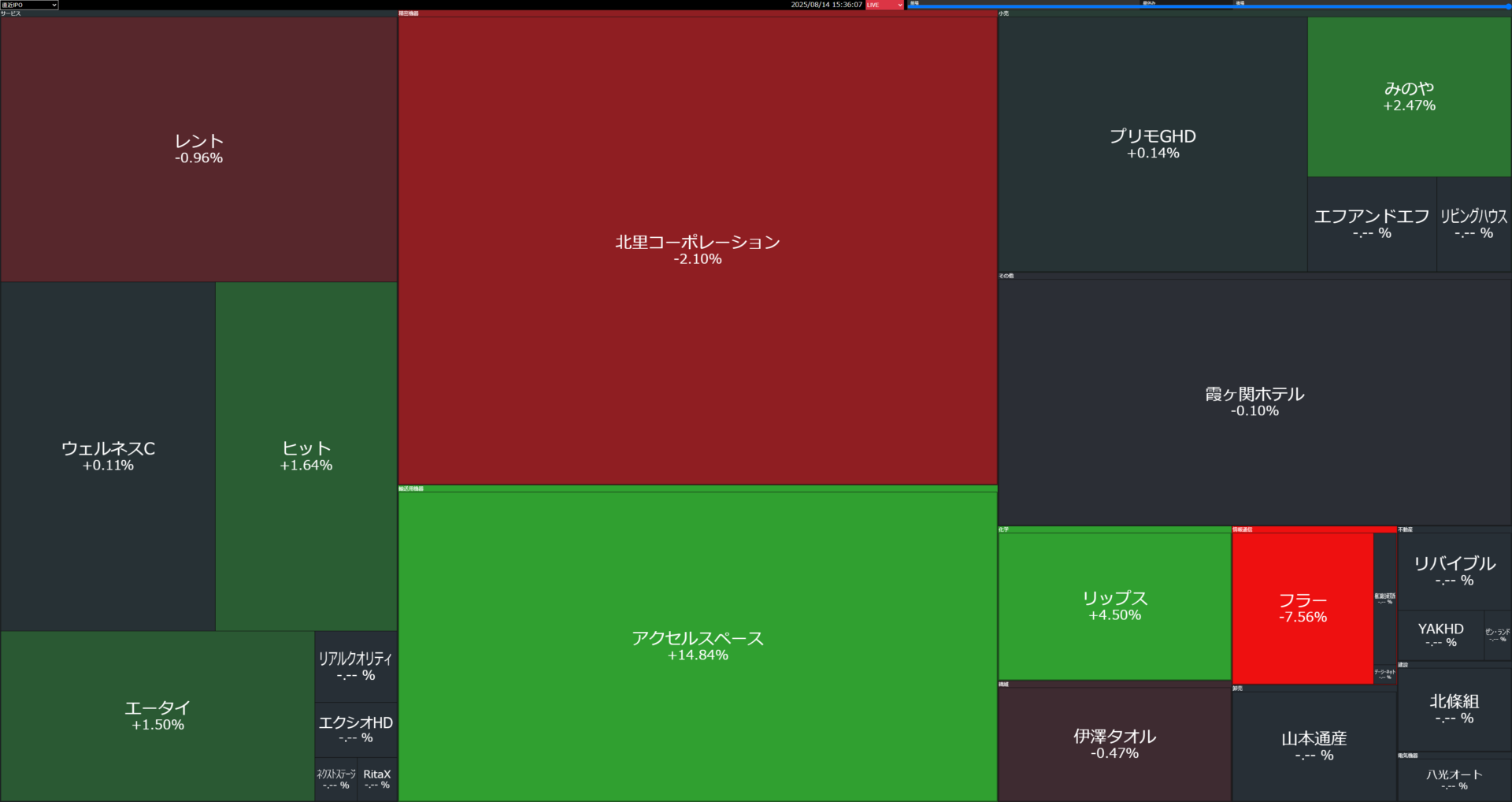Image resolution: width=1512 pixels, height=802 pixels.
Task: Select the プリモGHD +0.14% tile
Action: point(1153,144)
